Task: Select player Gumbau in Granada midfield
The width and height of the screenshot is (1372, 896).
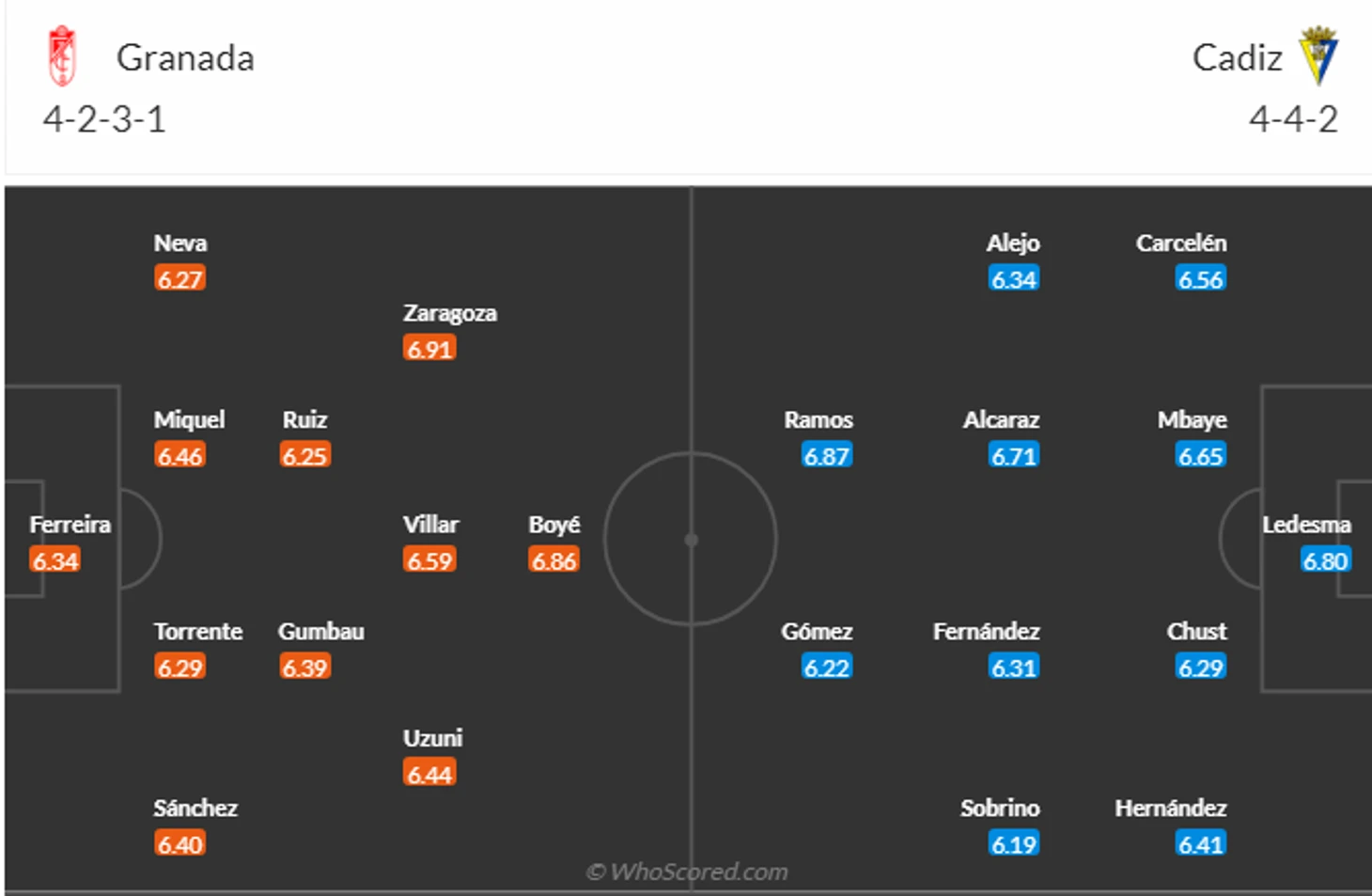Action: coord(321,632)
